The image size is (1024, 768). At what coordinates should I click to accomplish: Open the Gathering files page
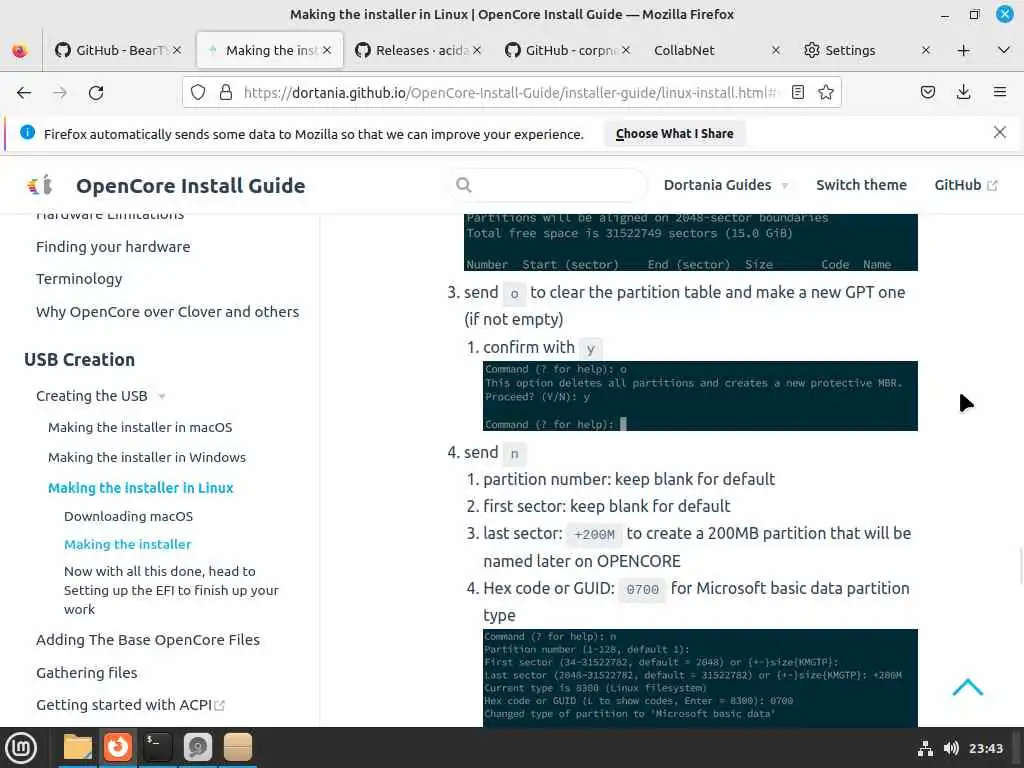click(x=86, y=673)
